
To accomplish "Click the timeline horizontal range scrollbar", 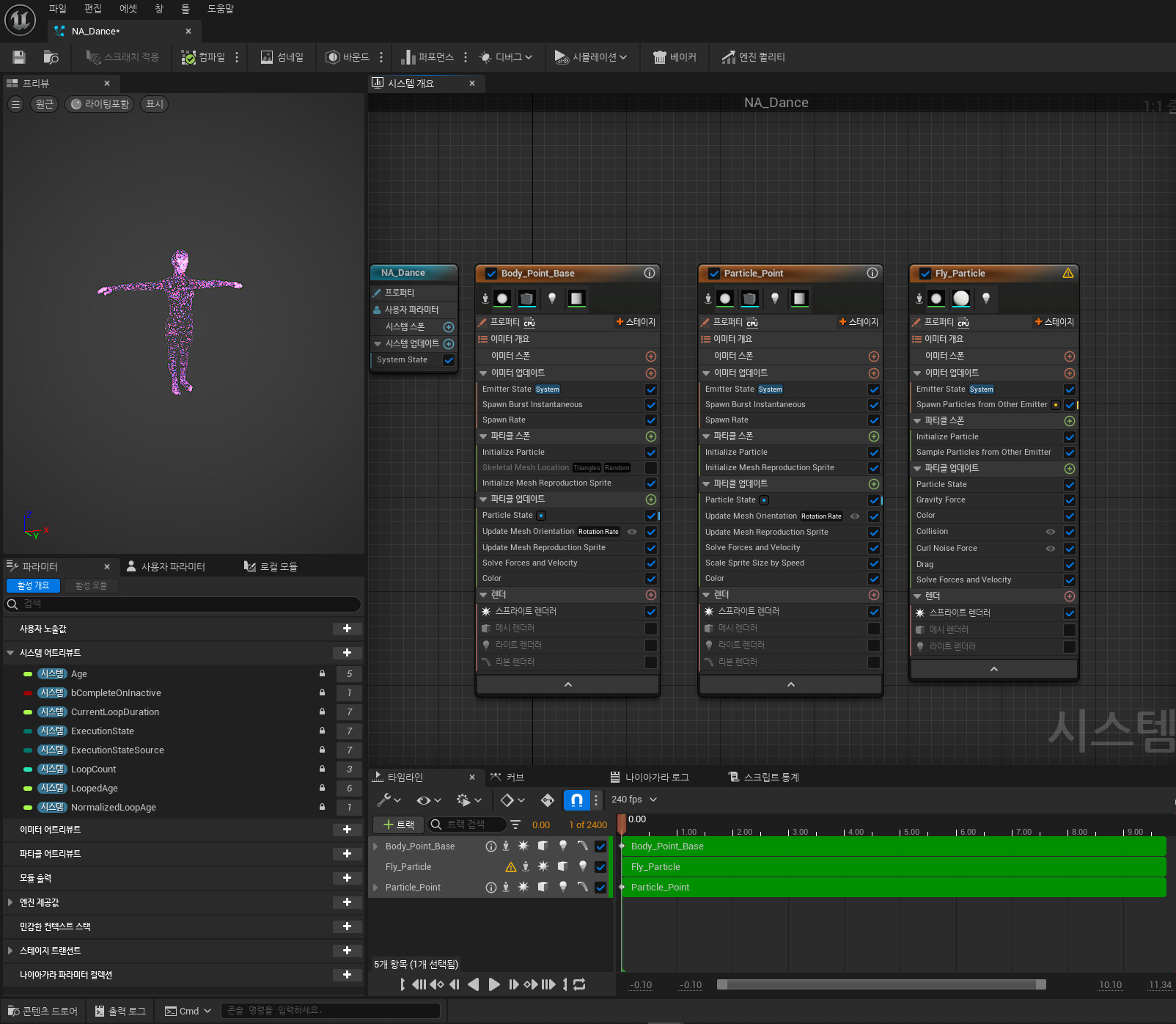I will 881,984.
